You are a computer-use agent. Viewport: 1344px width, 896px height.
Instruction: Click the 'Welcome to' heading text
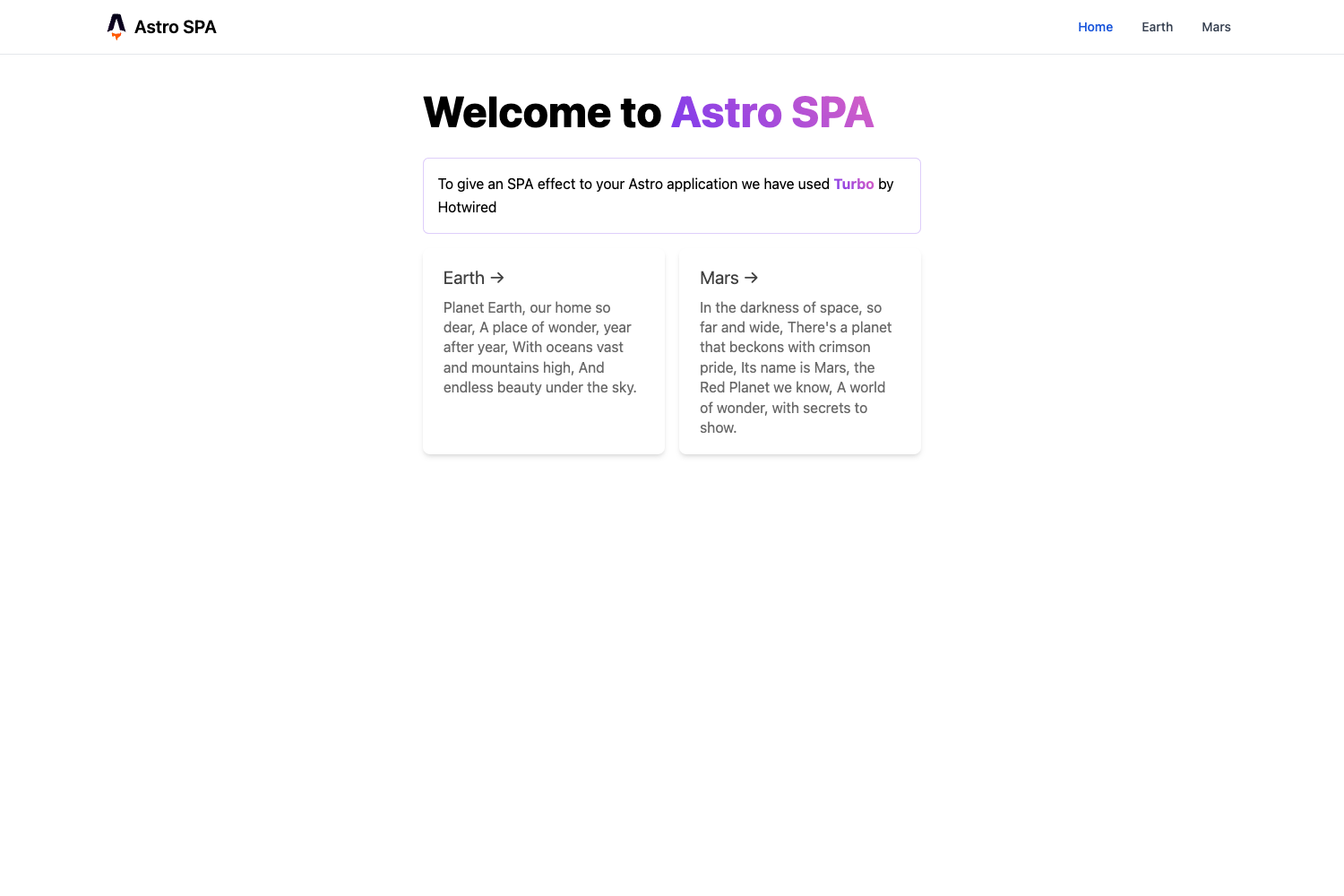point(542,112)
